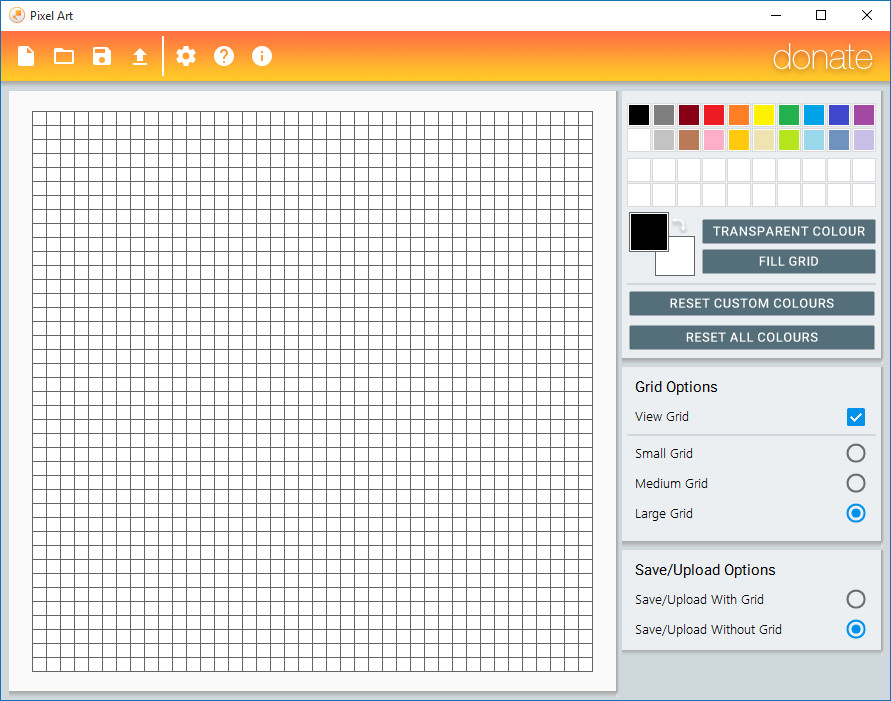Pick the pink colour swatch
The image size is (891, 701).
tap(714, 140)
